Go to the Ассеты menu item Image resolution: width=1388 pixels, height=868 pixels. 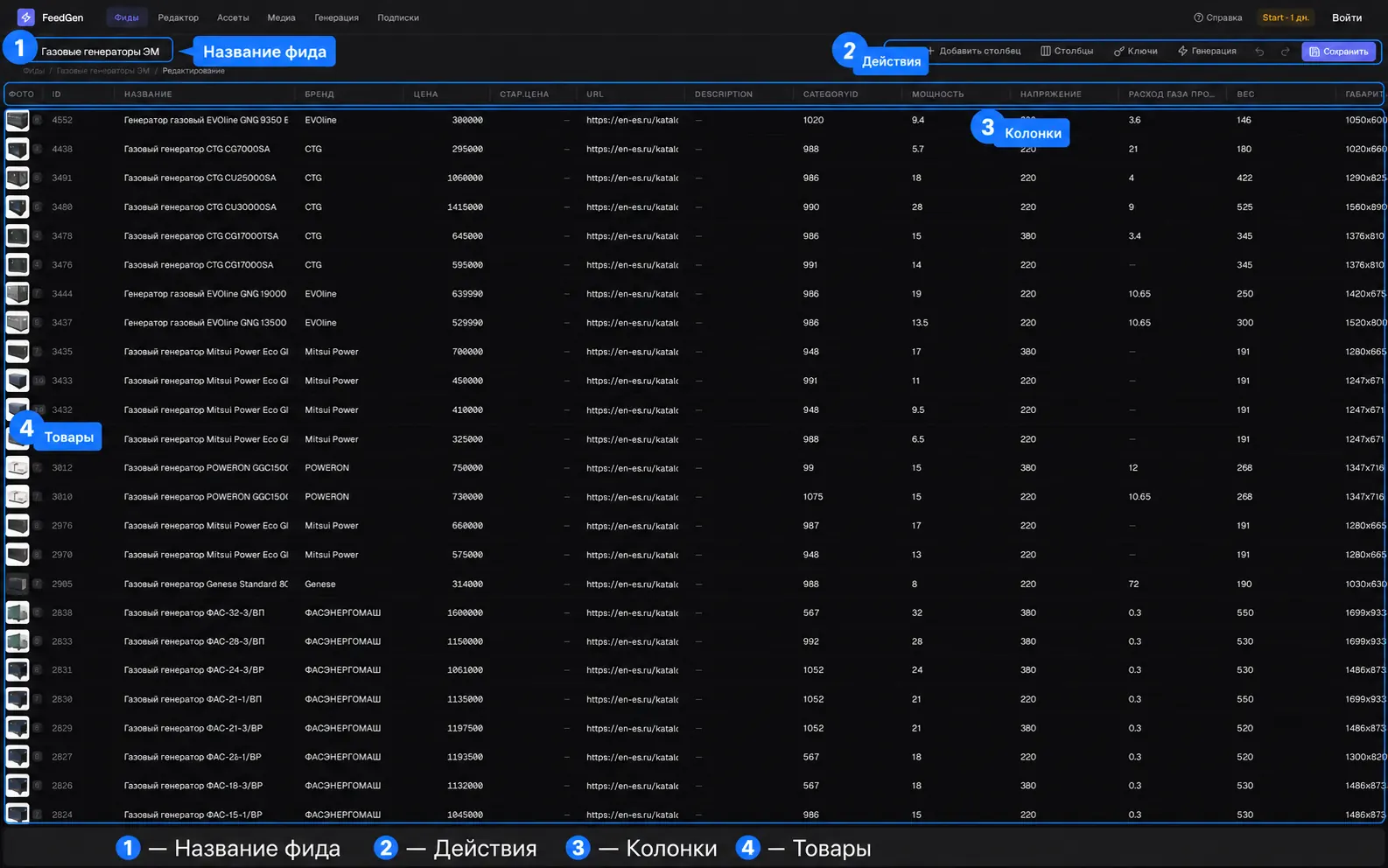click(233, 17)
